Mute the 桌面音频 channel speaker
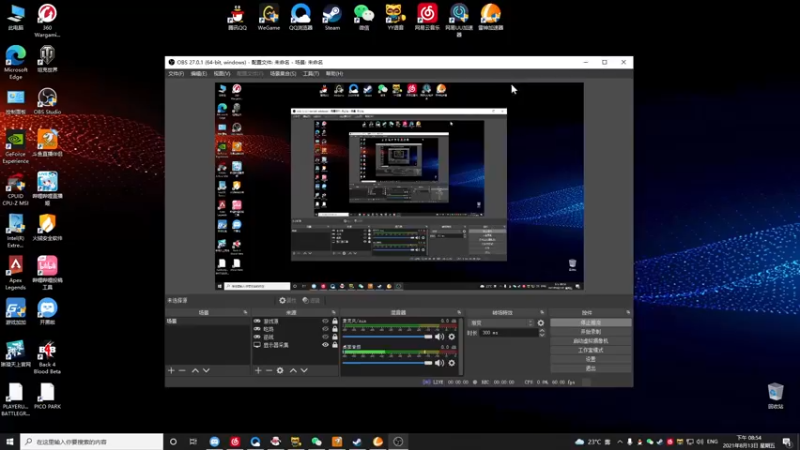This screenshot has height=450, width=800. pos(439,363)
